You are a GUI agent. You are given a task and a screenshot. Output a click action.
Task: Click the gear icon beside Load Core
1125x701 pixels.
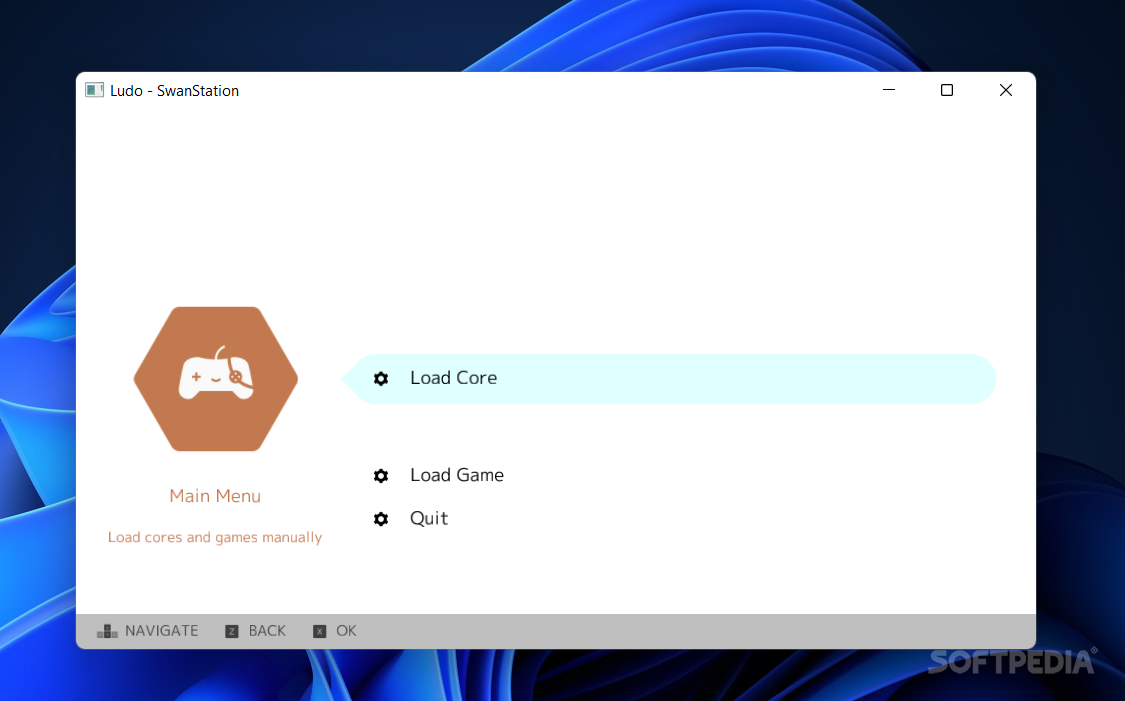pos(381,379)
